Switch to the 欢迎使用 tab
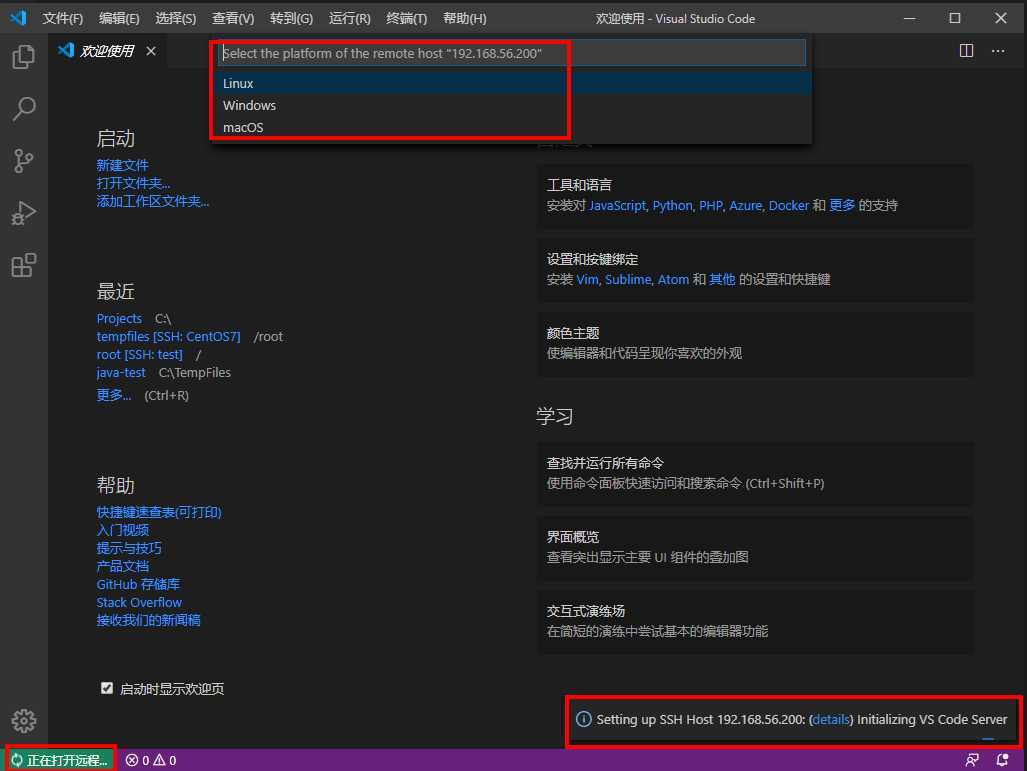Screen dimensions: 1027x771 107,51
